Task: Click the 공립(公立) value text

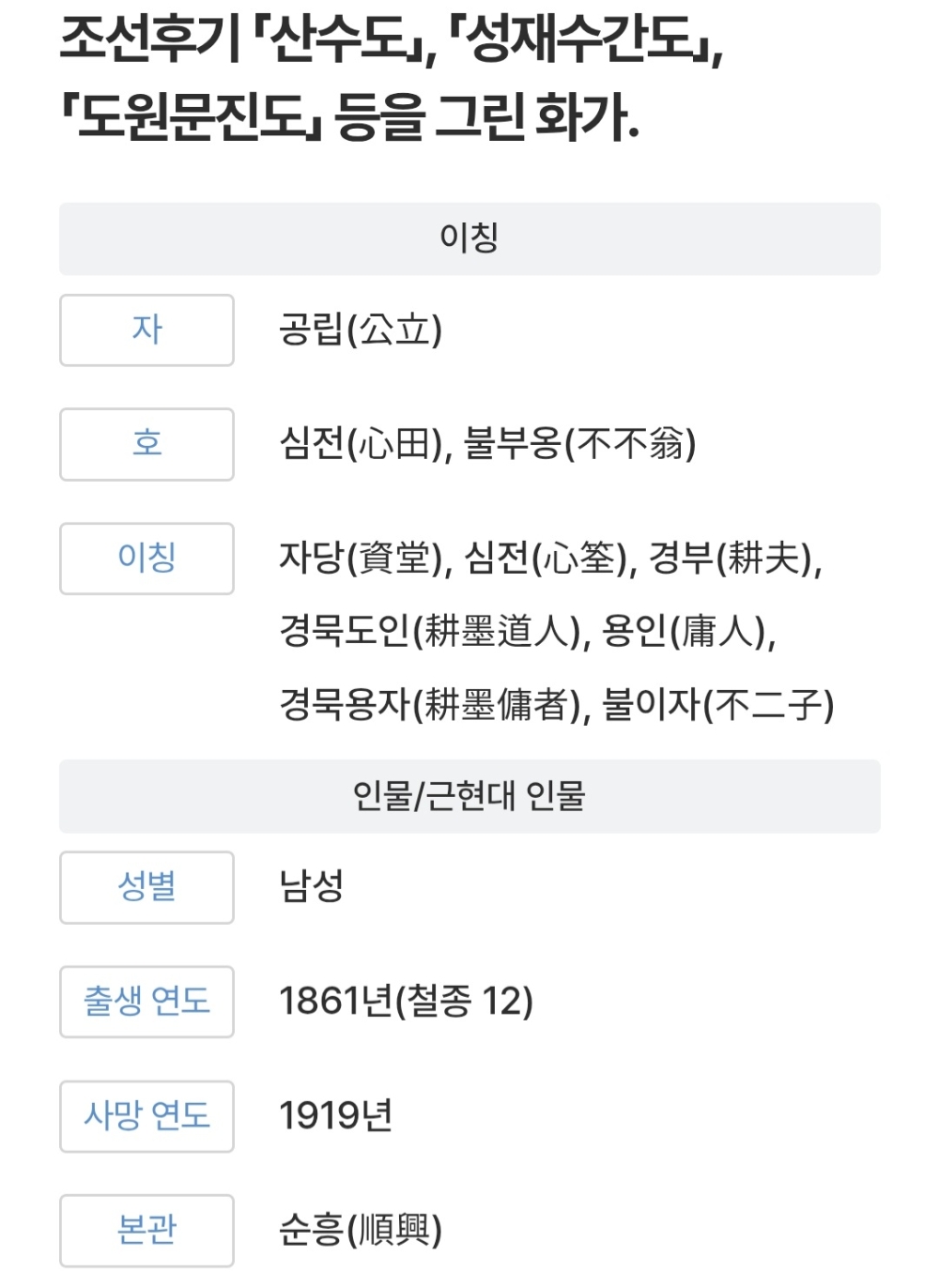Action: tap(361, 330)
